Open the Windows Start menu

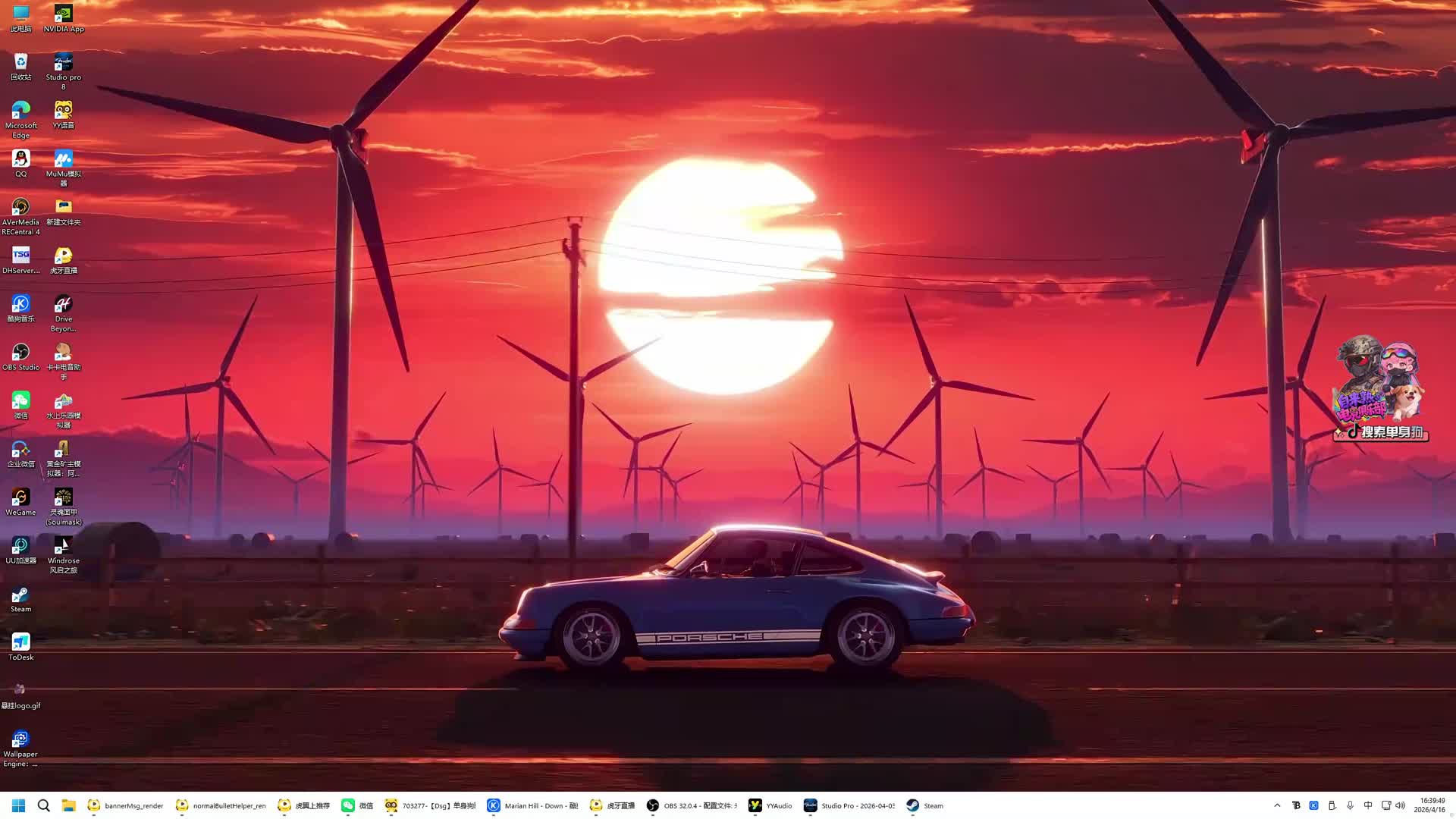(x=19, y=805)
